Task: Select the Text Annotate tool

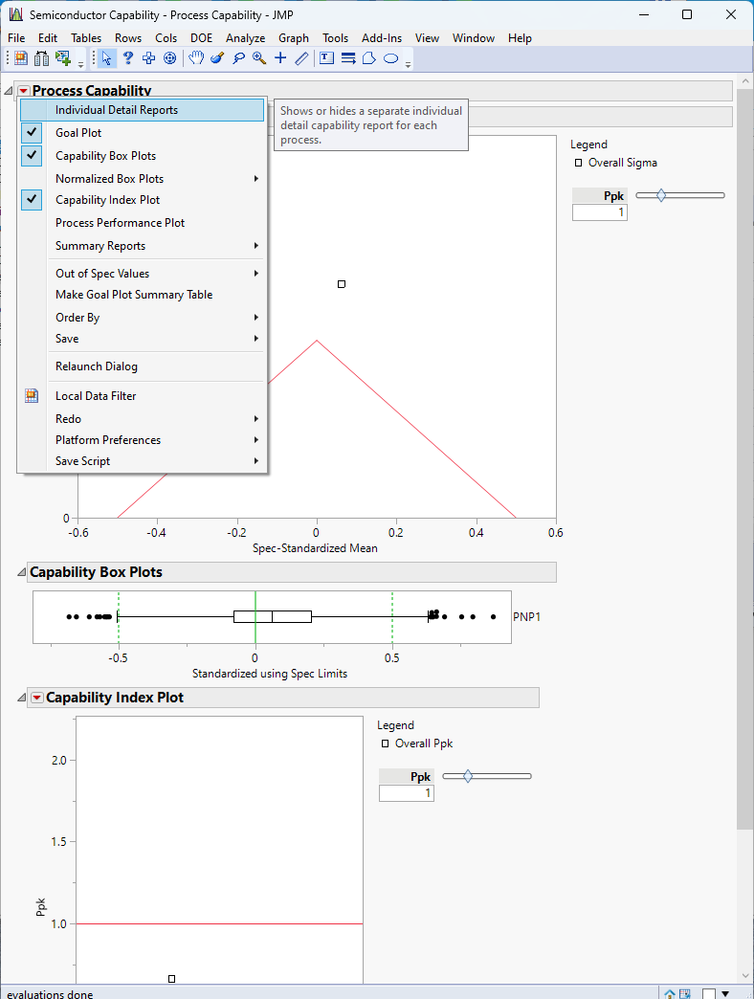Action: [x=327, y=59]
